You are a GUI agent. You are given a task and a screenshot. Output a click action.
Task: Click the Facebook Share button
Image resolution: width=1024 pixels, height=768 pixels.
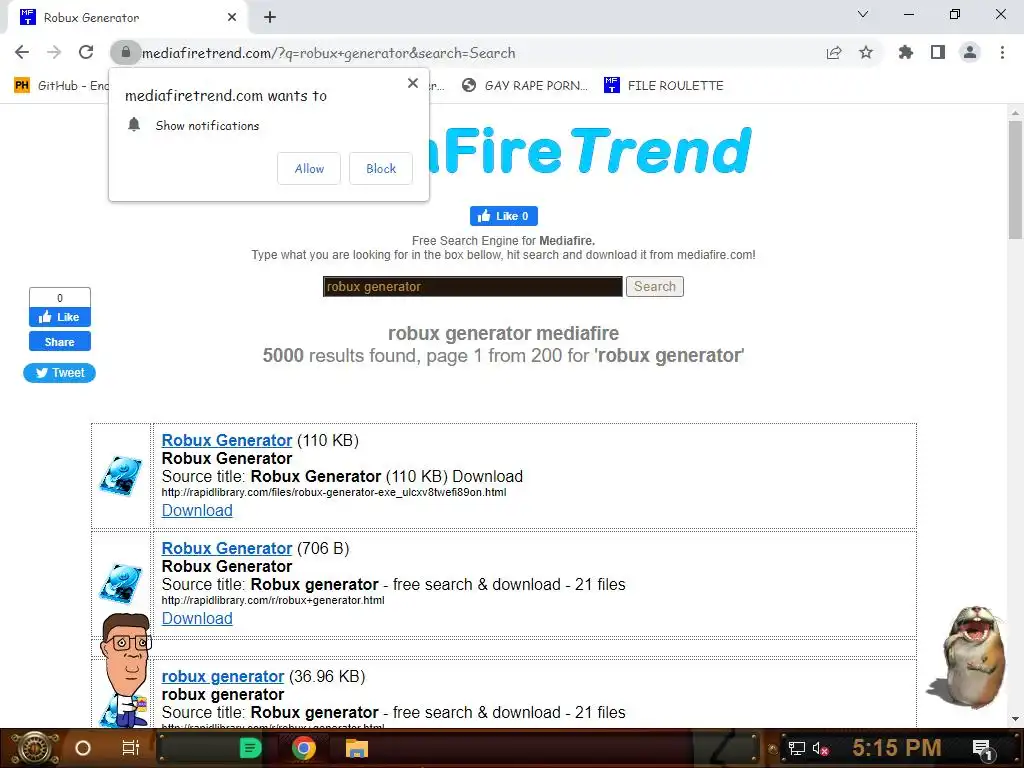tap(59, 342)
